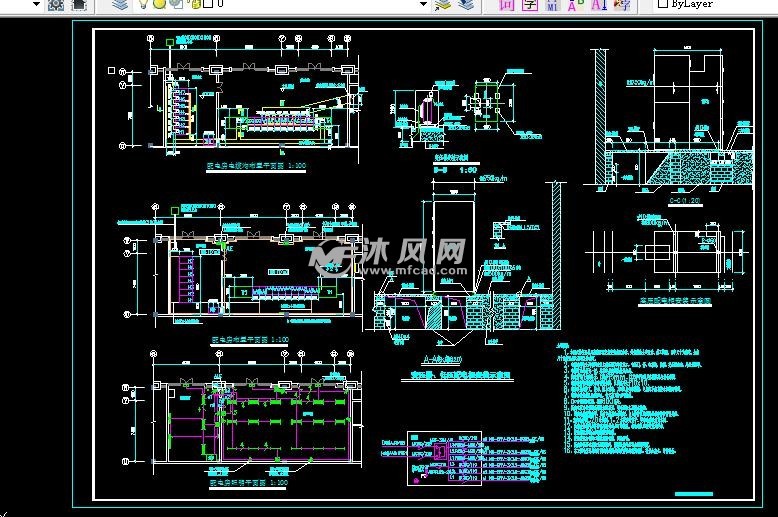Select layer name 0 in layer box
This screenshot has height=517, width=778.
coord(220,3)
